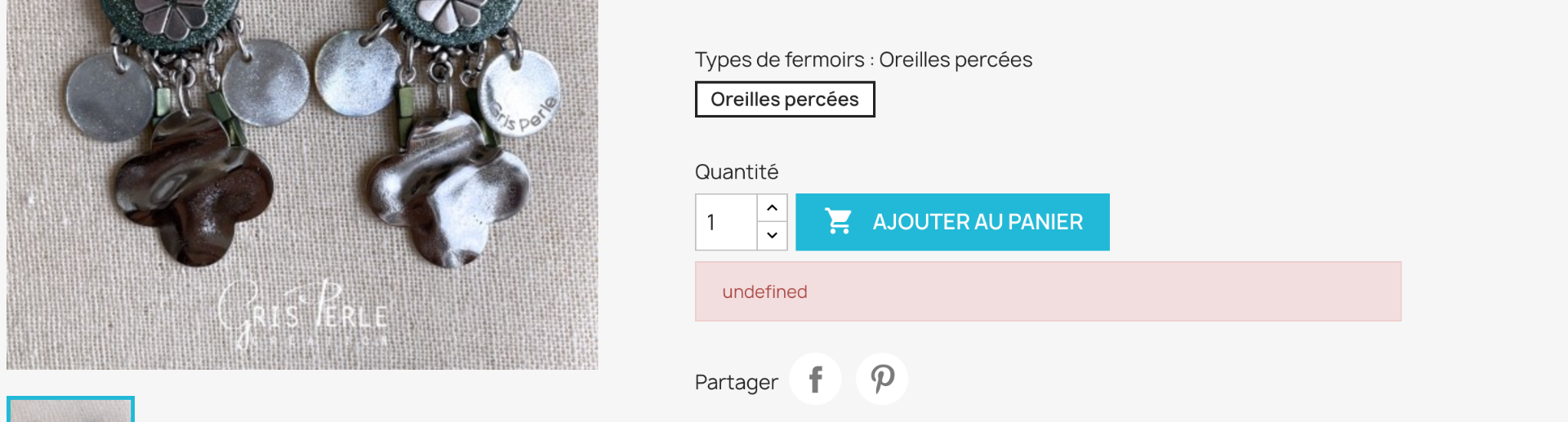This screenshot has height=422, width=1568.
Task: Select the Oreilles percées clasp option
Action: tap(785, 100)
